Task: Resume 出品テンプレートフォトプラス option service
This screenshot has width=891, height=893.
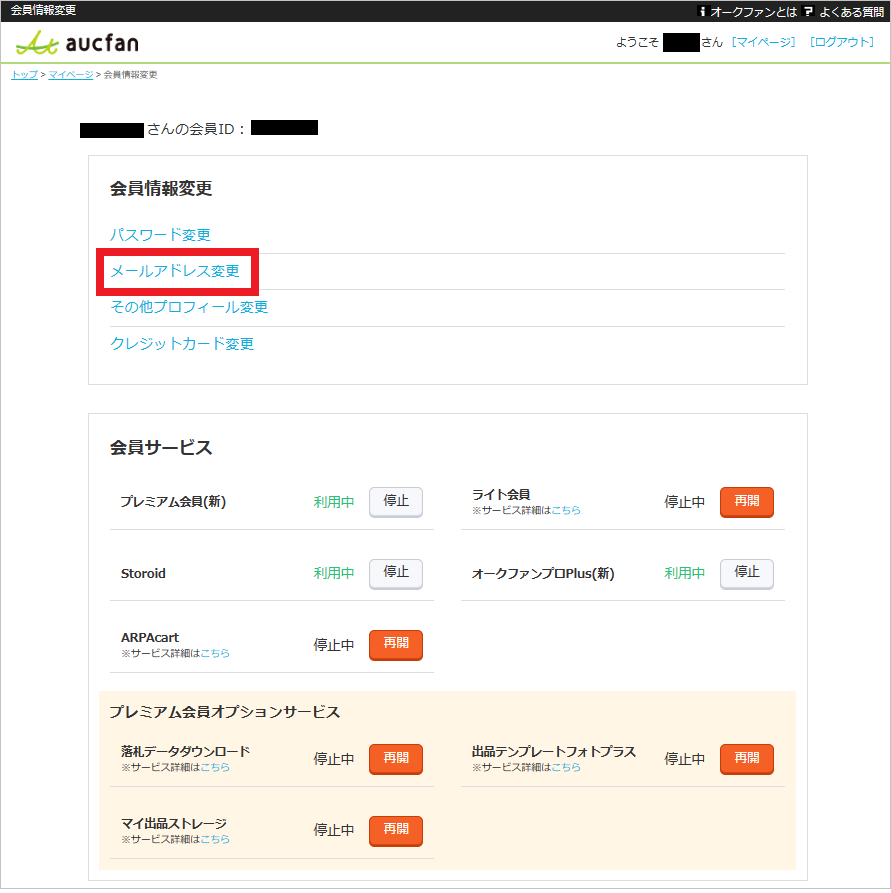Action: tap(746, 759)
